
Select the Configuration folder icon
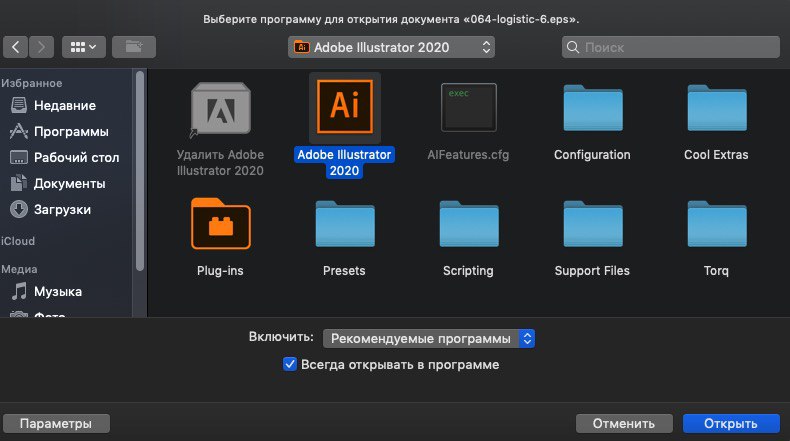point(592,108)
